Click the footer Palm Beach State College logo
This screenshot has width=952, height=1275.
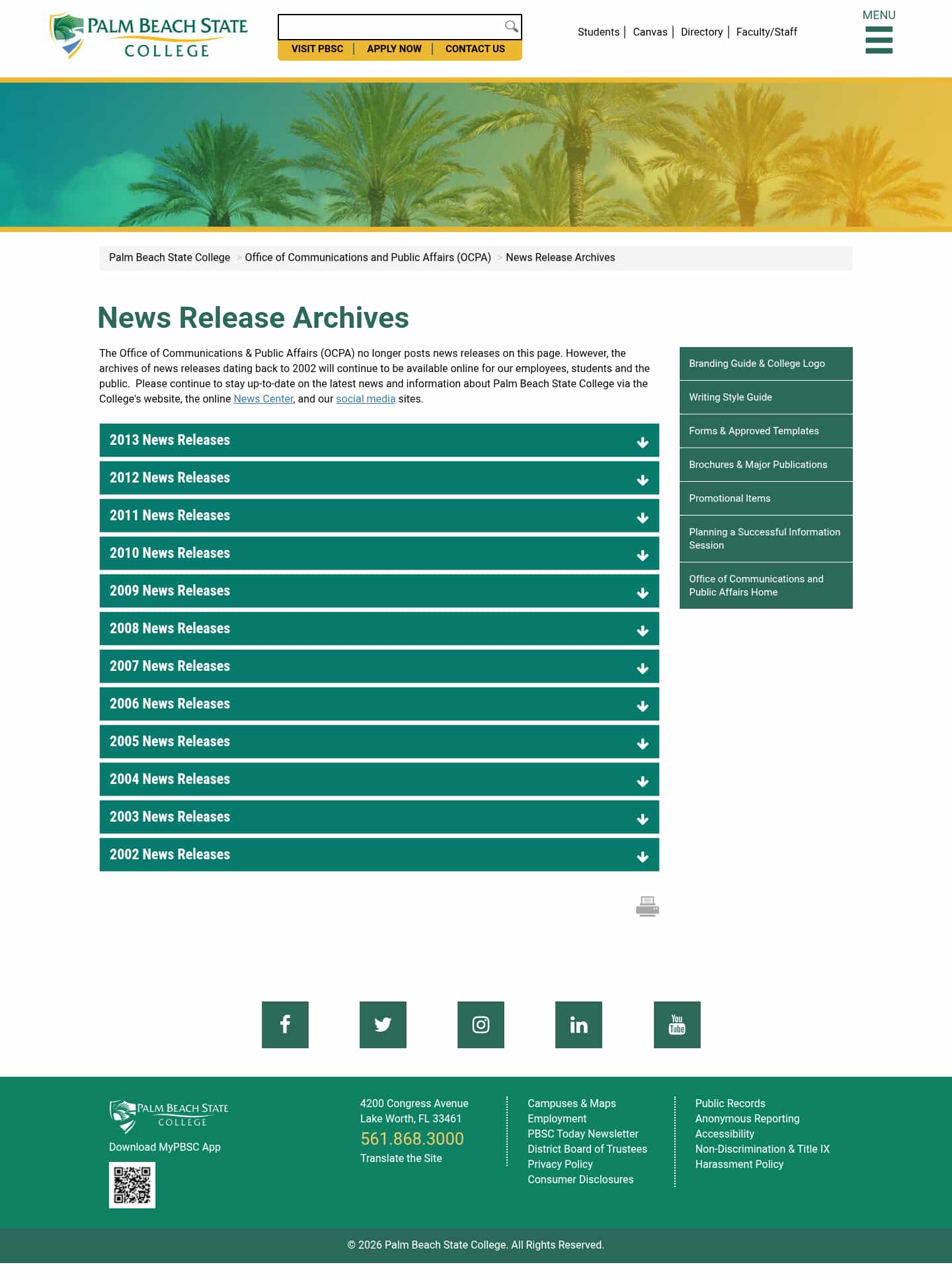point(169,1116)
